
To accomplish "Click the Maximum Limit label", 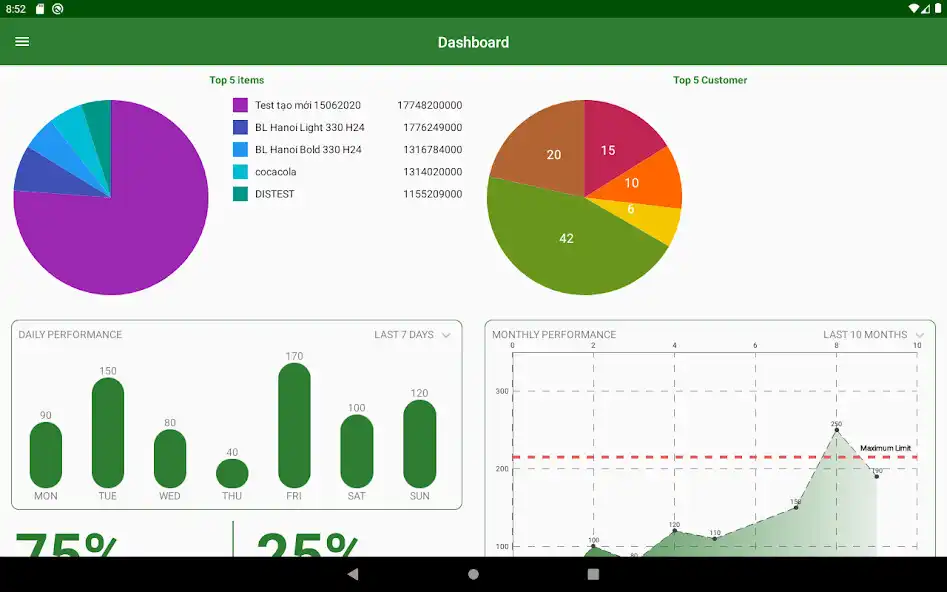I will click(x=885, y=448).
